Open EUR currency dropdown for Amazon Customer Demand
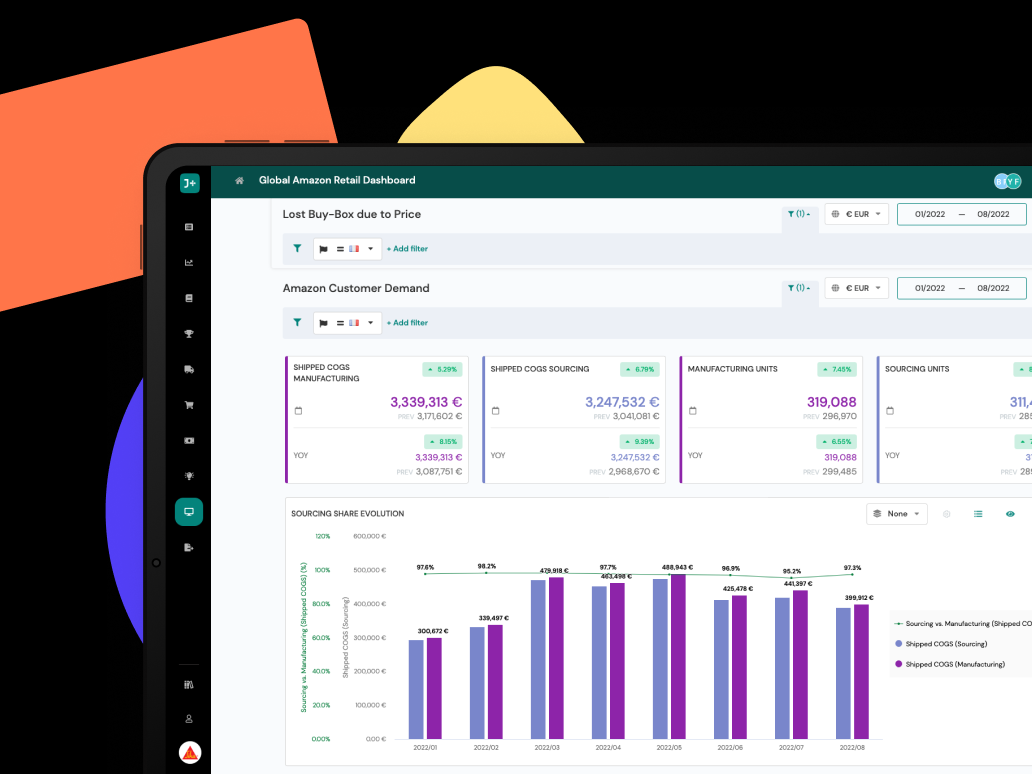 856,288
